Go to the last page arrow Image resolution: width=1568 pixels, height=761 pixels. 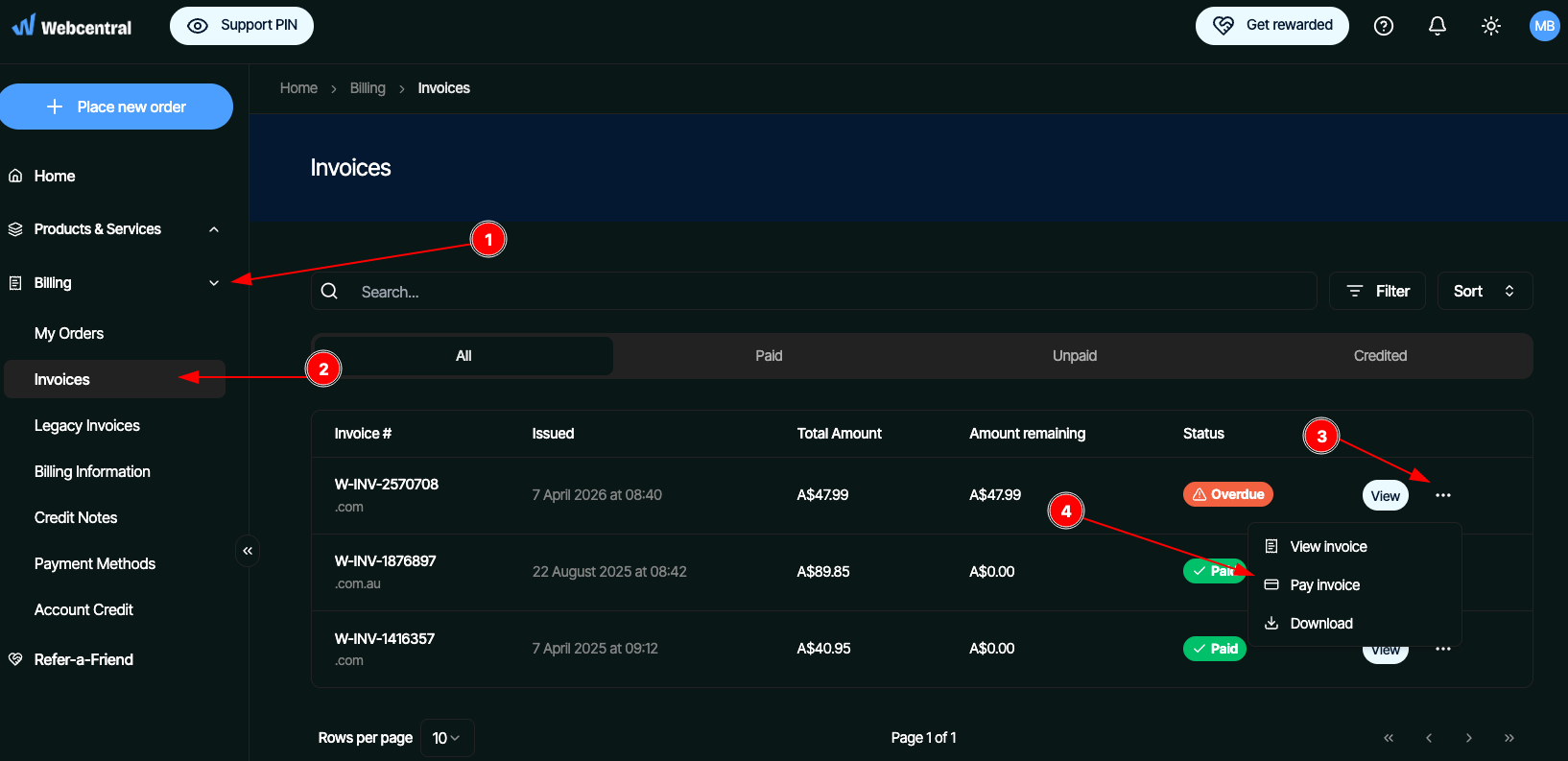click(x=1509, y=738)
